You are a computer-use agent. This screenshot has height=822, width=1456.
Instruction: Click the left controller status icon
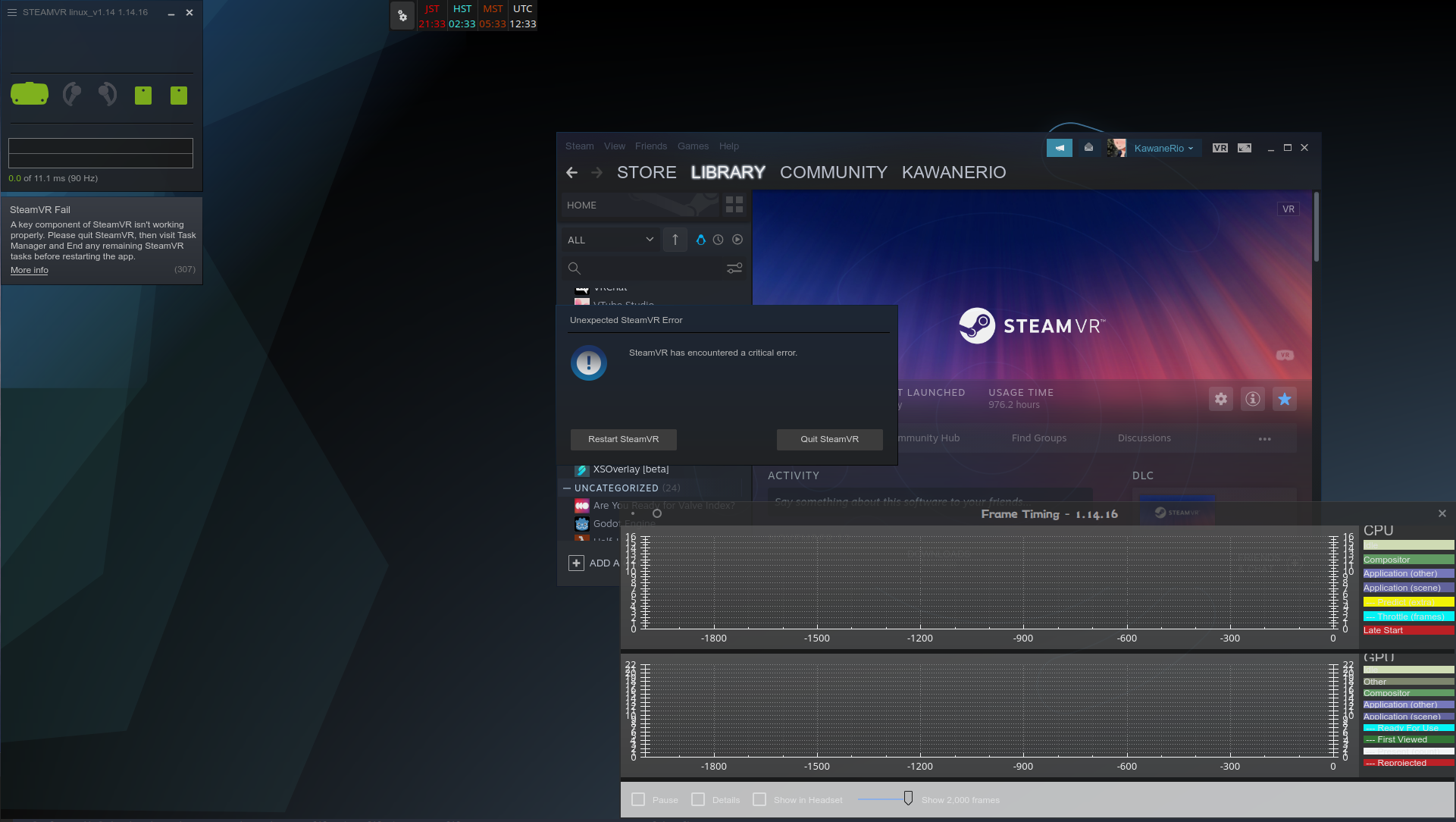72,94
